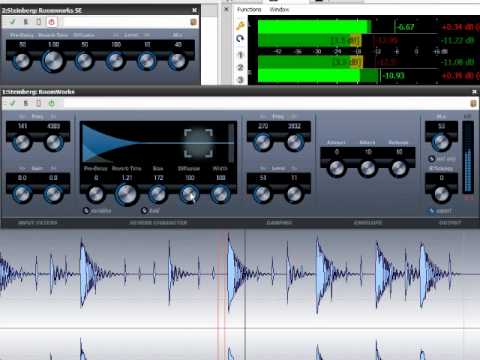The height and width of the screenshot is (360, 480).
Task: Click RoomWorks SE Pre-Delay knob showing 50
Action: tap(22, 61)
